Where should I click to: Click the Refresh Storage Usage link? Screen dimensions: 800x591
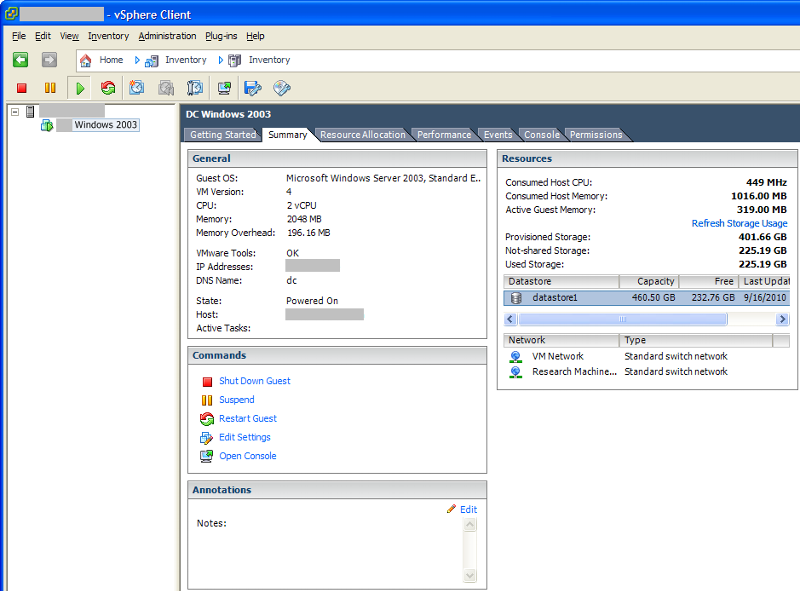click(x=739, y=223)
